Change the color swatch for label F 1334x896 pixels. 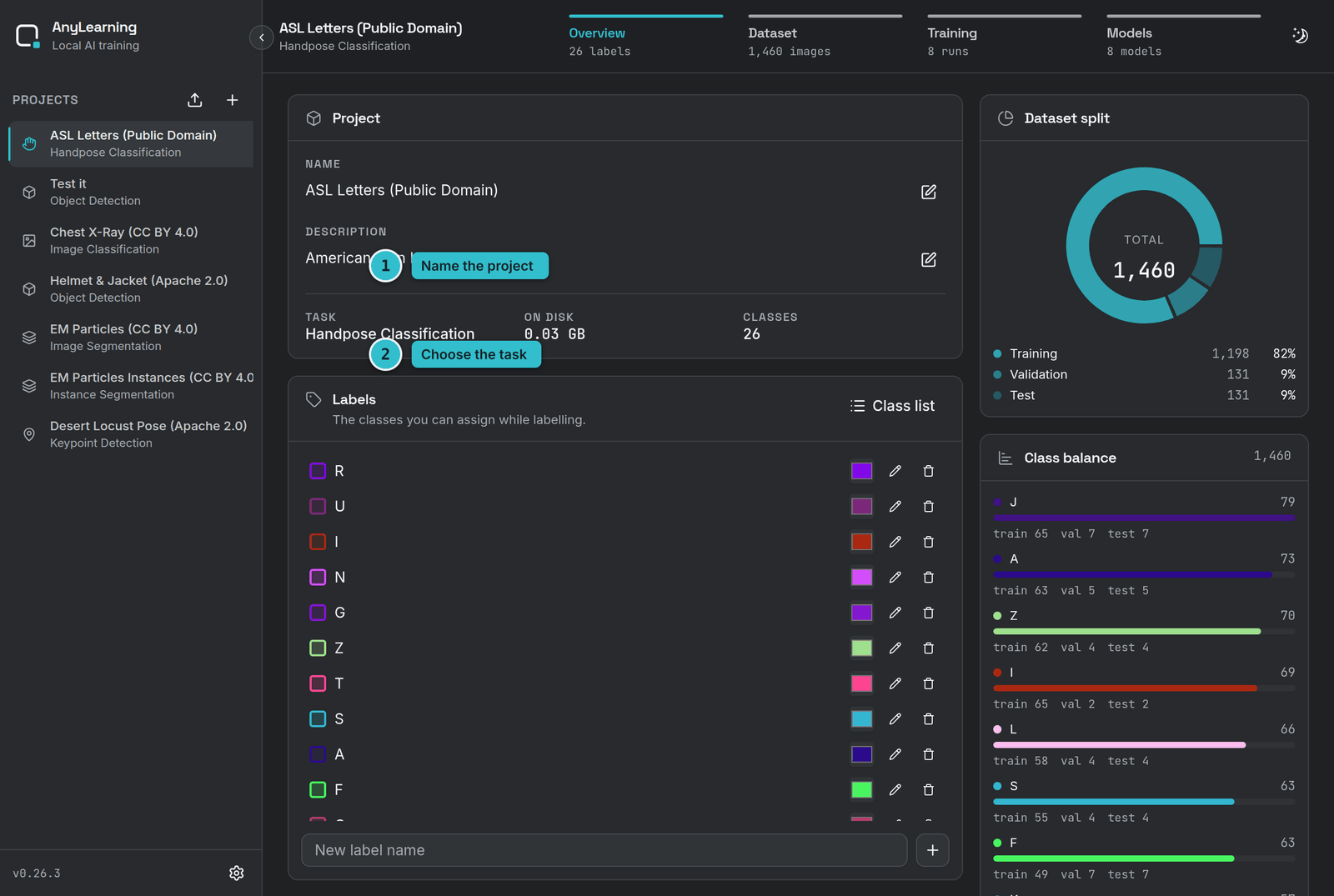(862, 789)
